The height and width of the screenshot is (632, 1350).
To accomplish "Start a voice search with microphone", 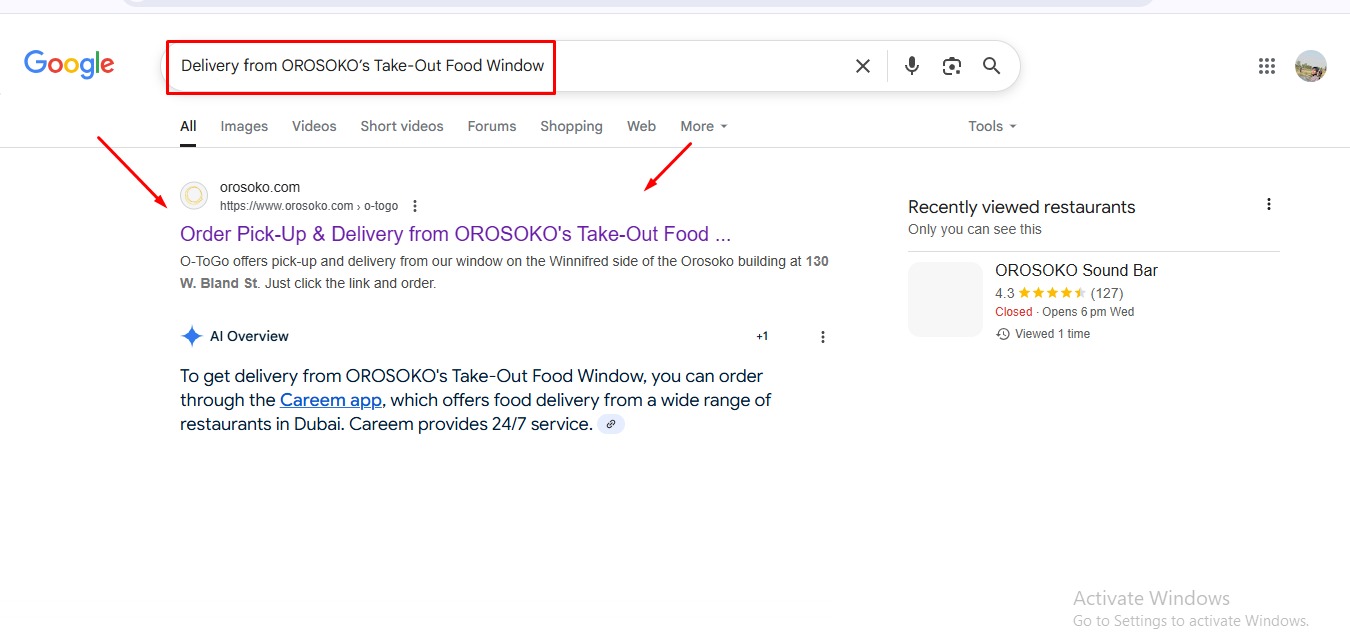I will pos(911,66).
